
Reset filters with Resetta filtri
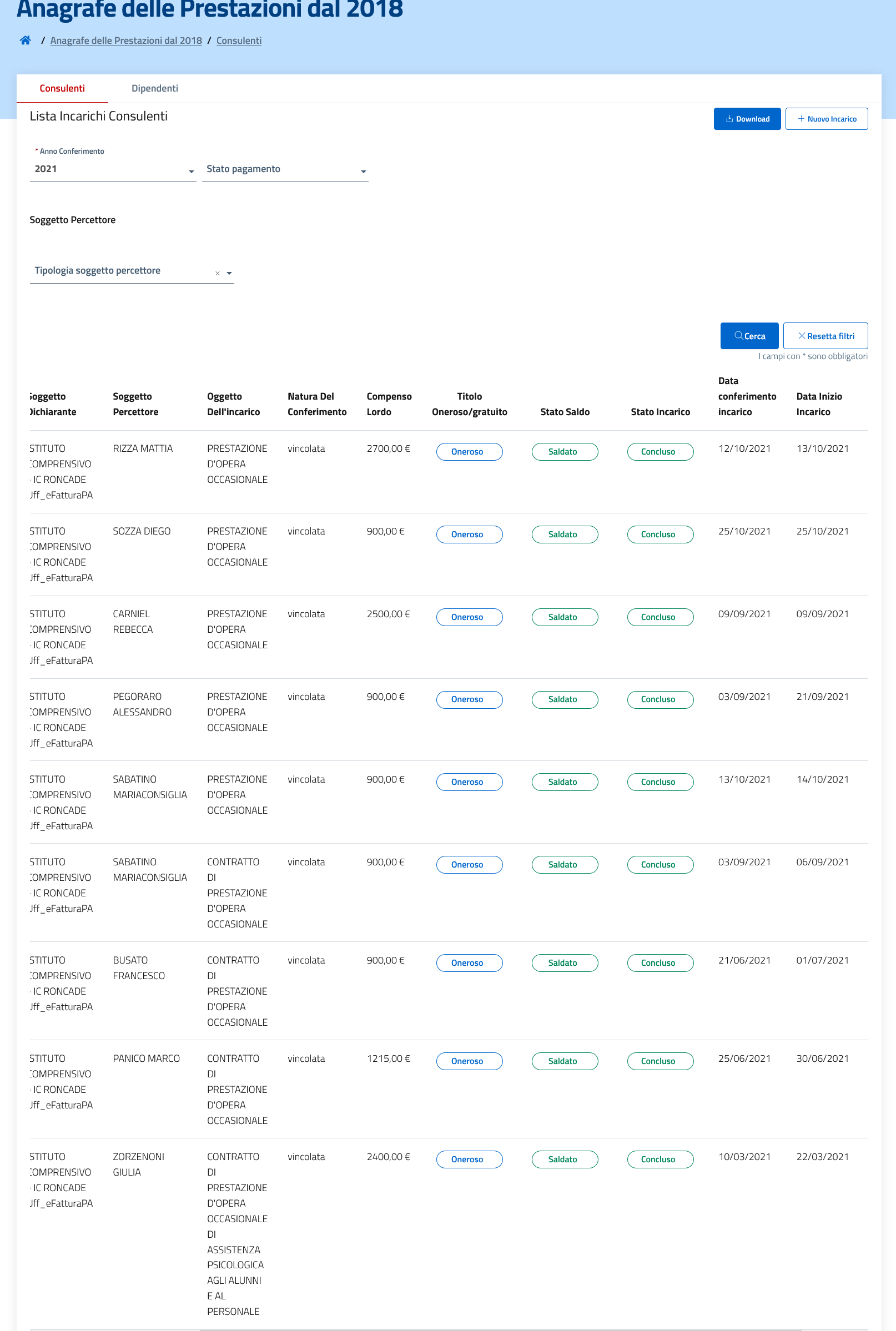click(824, 336)
